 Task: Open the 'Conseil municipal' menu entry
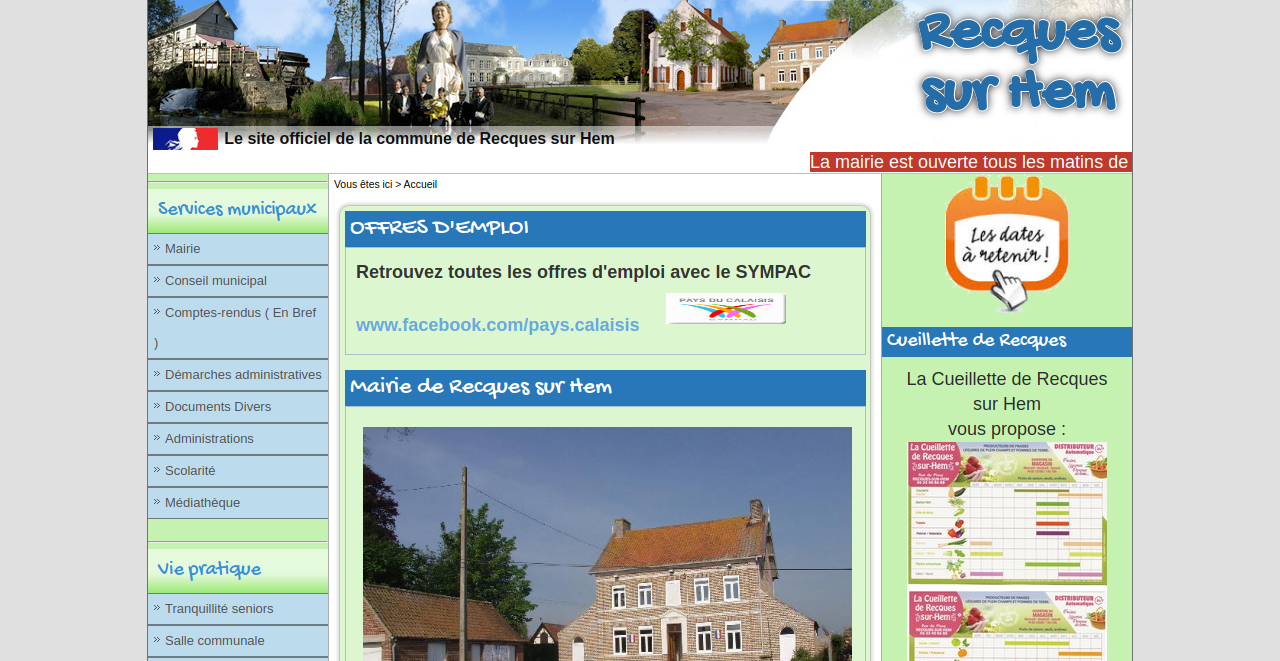pos(216,280)
